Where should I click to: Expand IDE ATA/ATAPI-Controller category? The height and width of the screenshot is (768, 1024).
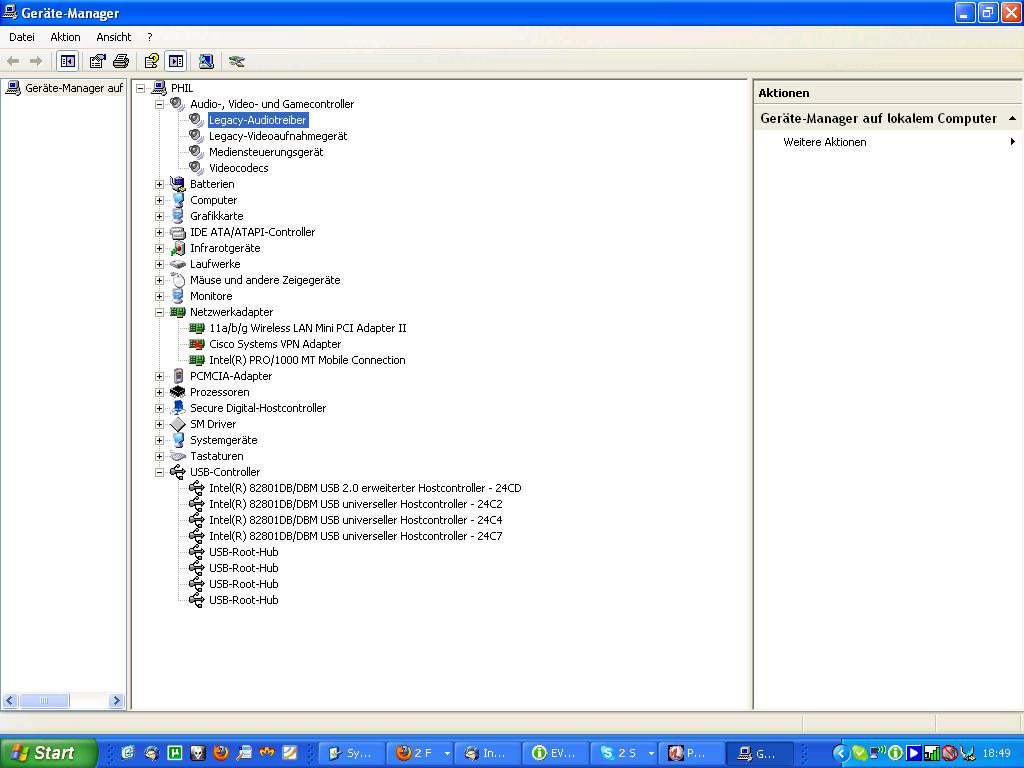pyautogui.click(x=159, y=232)
